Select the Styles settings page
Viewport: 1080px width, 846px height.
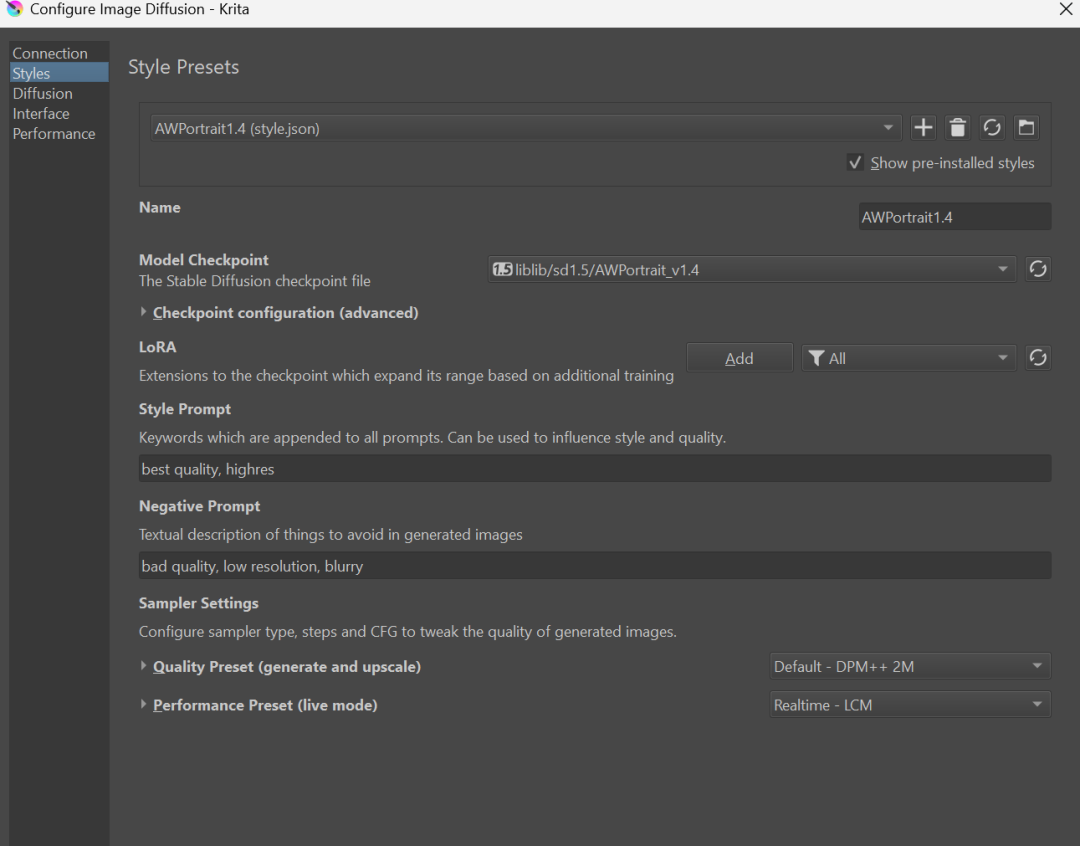click(59, 73)
